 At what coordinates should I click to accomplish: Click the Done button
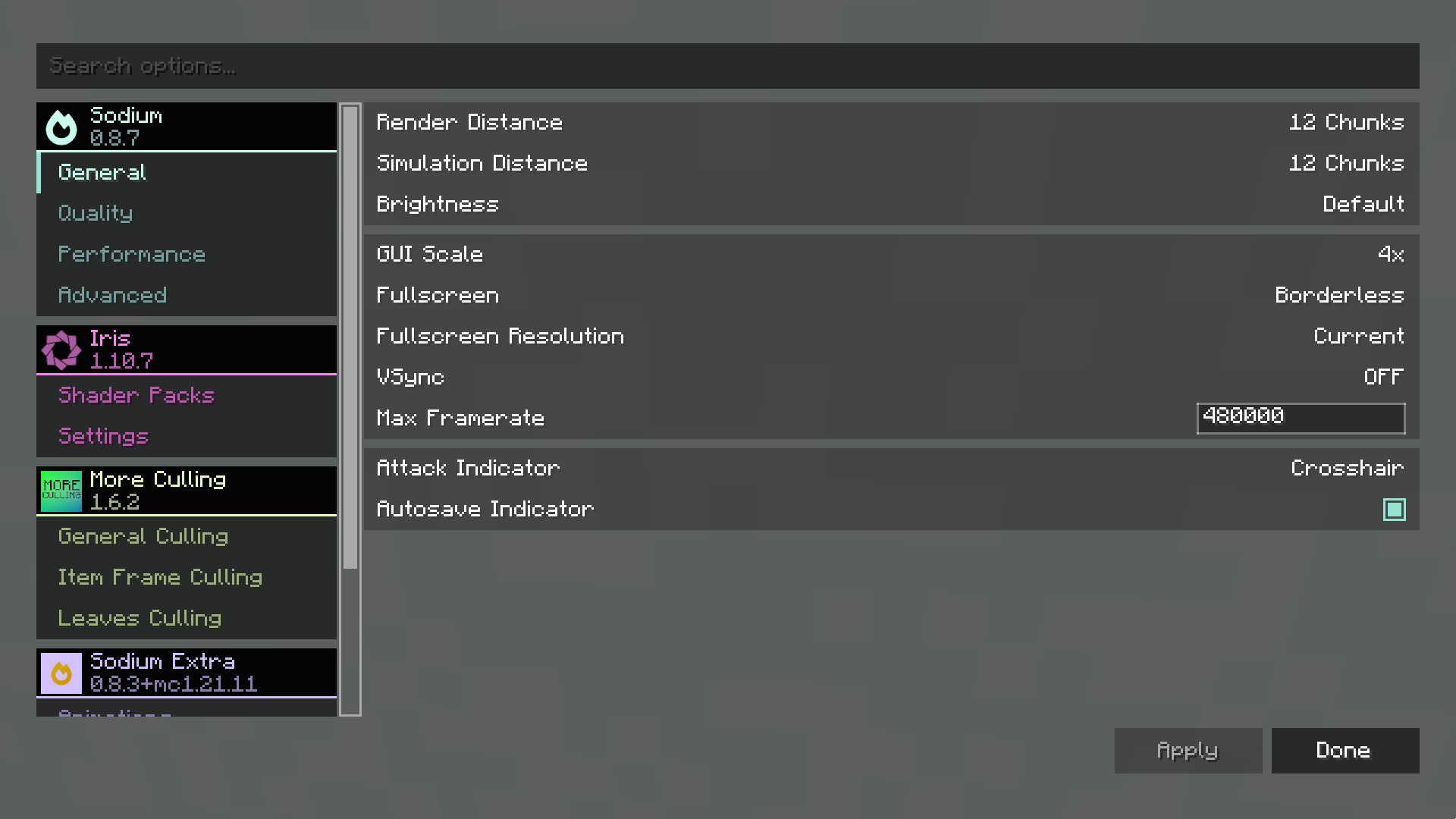pos(1345,751)
